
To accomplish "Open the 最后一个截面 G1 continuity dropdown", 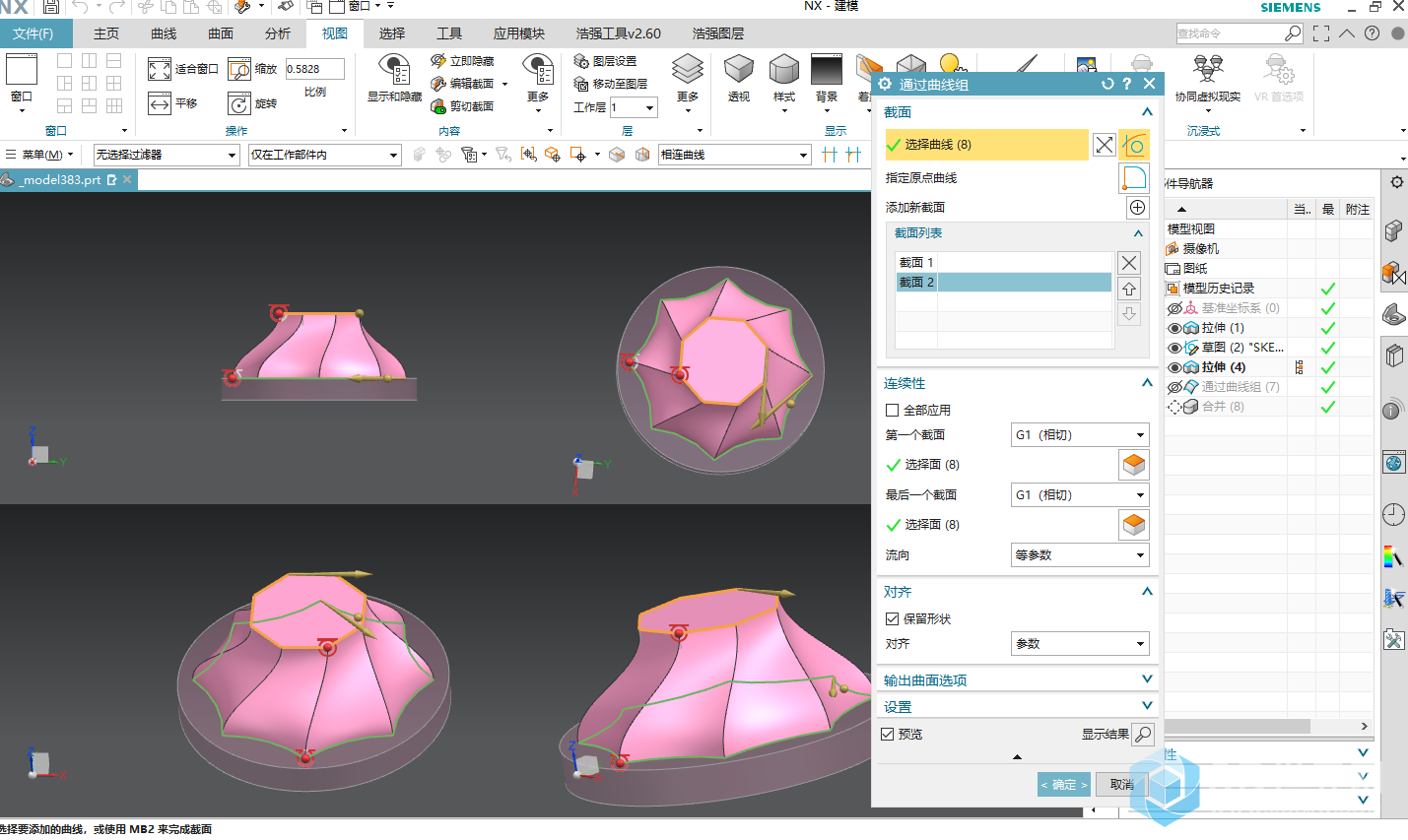I will pyautogui.click(x=1080, y=495).
